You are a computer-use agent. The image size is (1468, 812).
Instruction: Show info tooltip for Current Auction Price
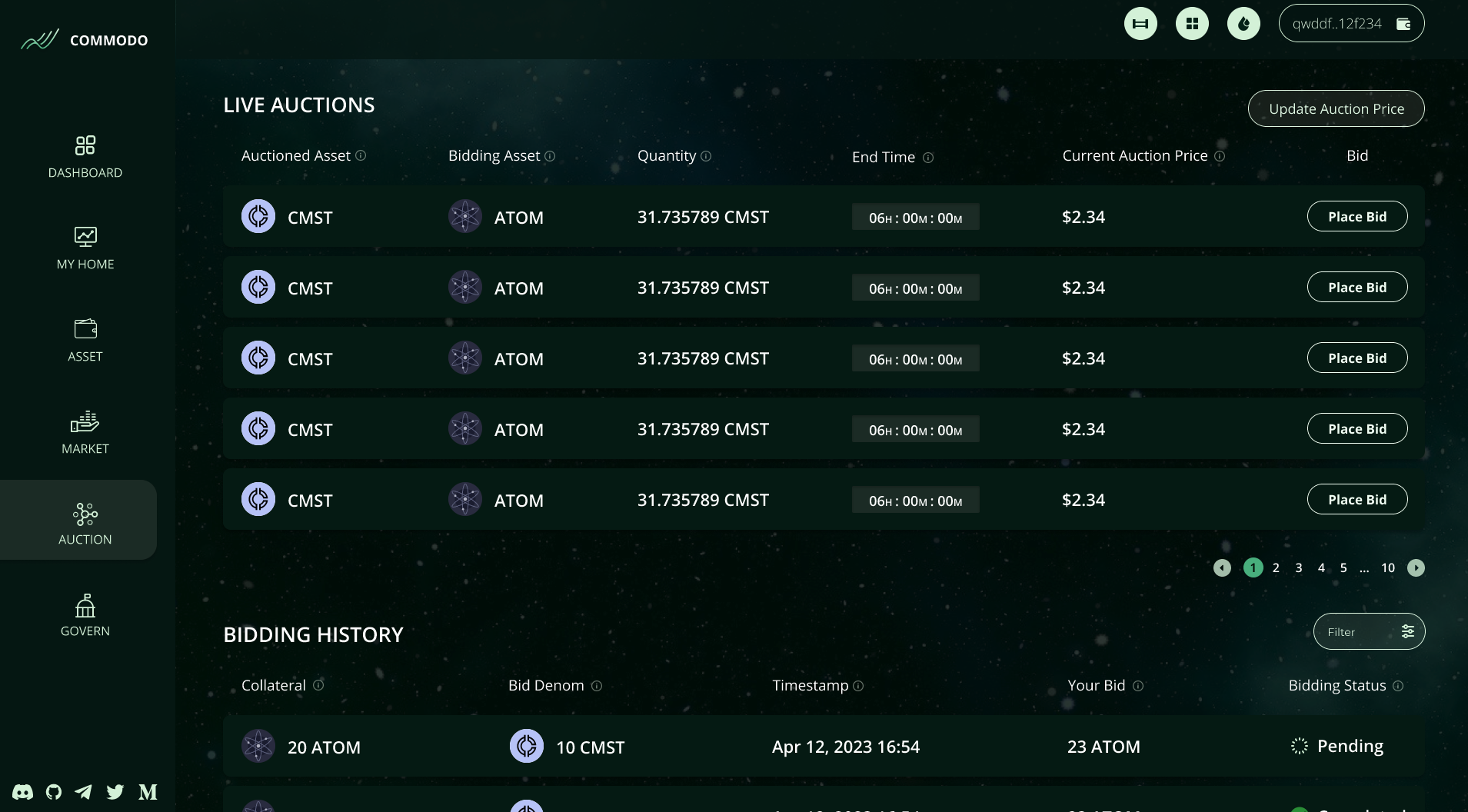[1220, 156]
